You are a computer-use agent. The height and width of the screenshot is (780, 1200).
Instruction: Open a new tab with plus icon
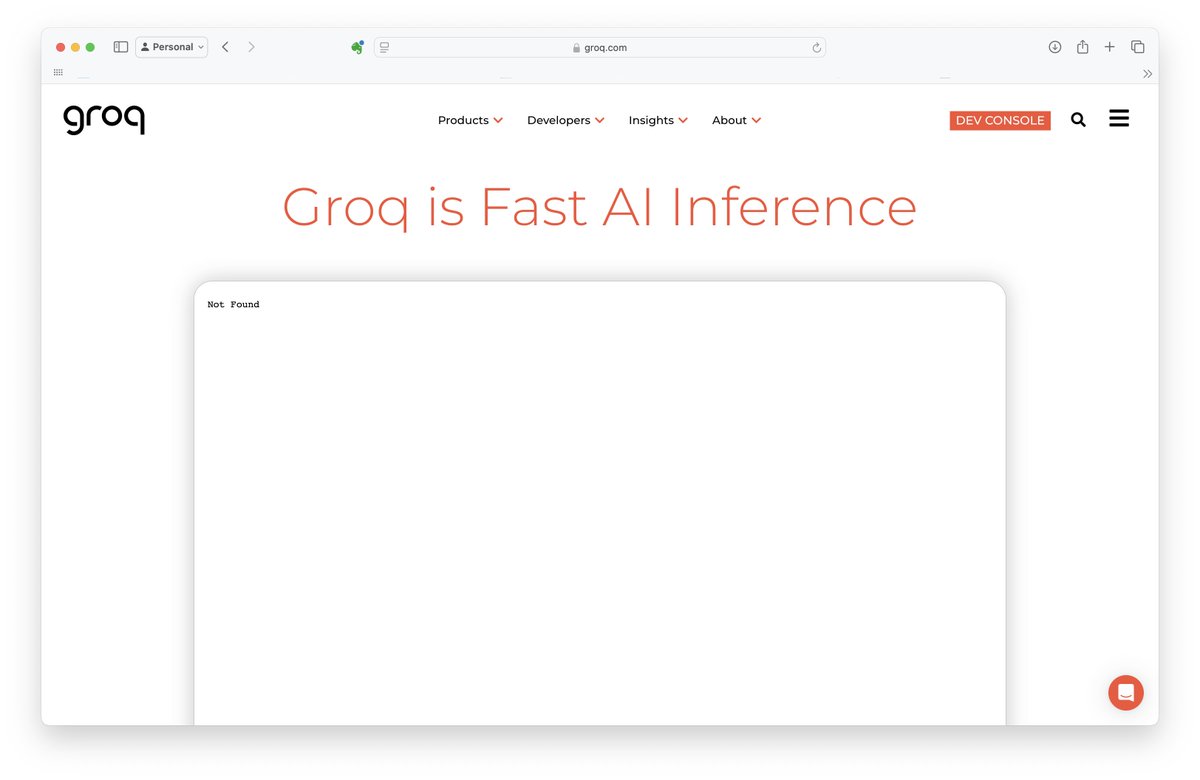1110,47
